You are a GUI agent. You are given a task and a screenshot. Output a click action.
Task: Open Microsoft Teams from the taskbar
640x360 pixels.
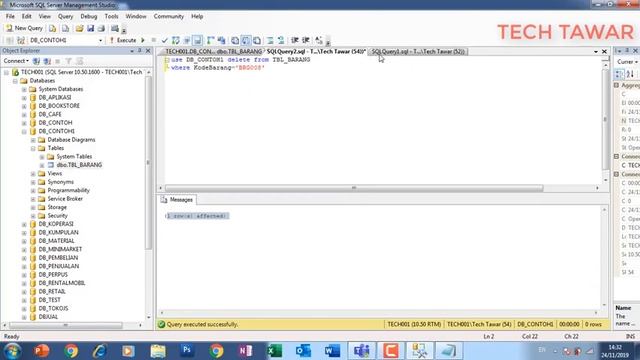point(362,351)
